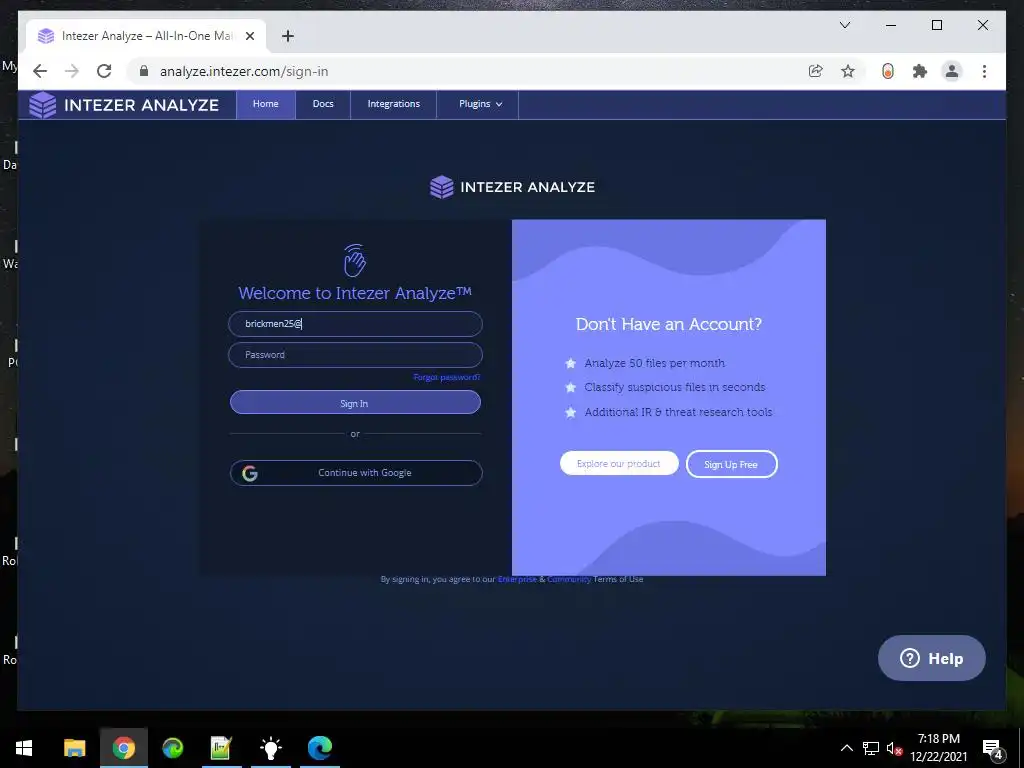1024x768 pixels.
Task: Select the Intezer Analyze browser tab
Action: pyautogui.click(x=146, y=36)
